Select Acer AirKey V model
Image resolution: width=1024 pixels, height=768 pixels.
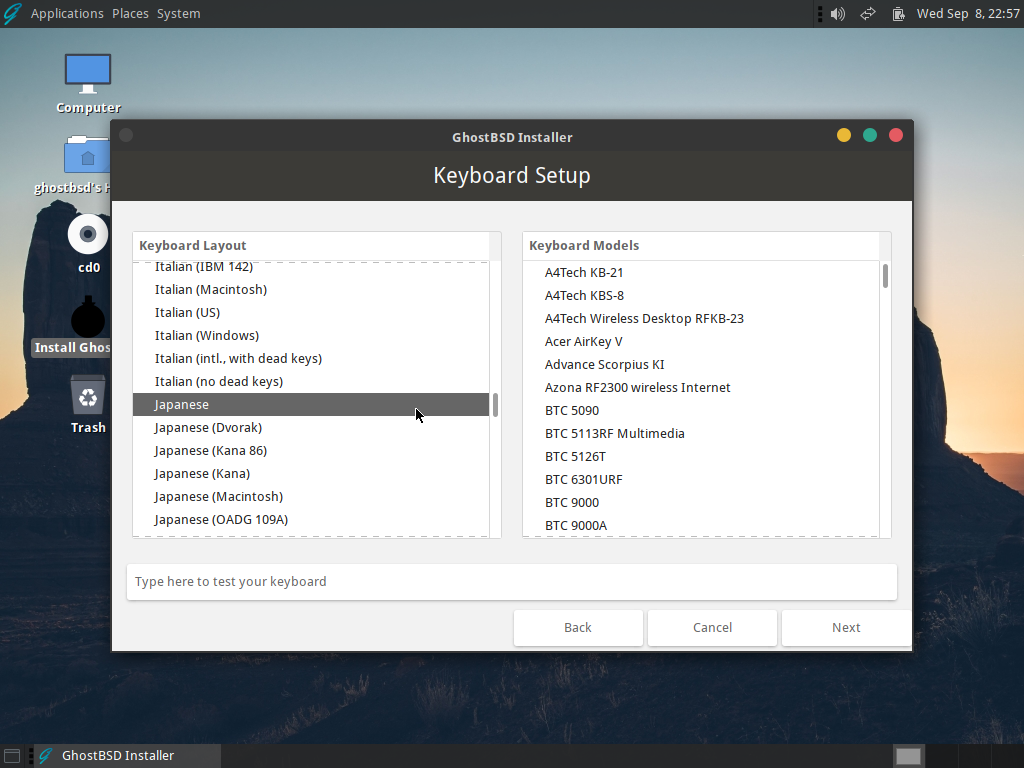[701, 342]
